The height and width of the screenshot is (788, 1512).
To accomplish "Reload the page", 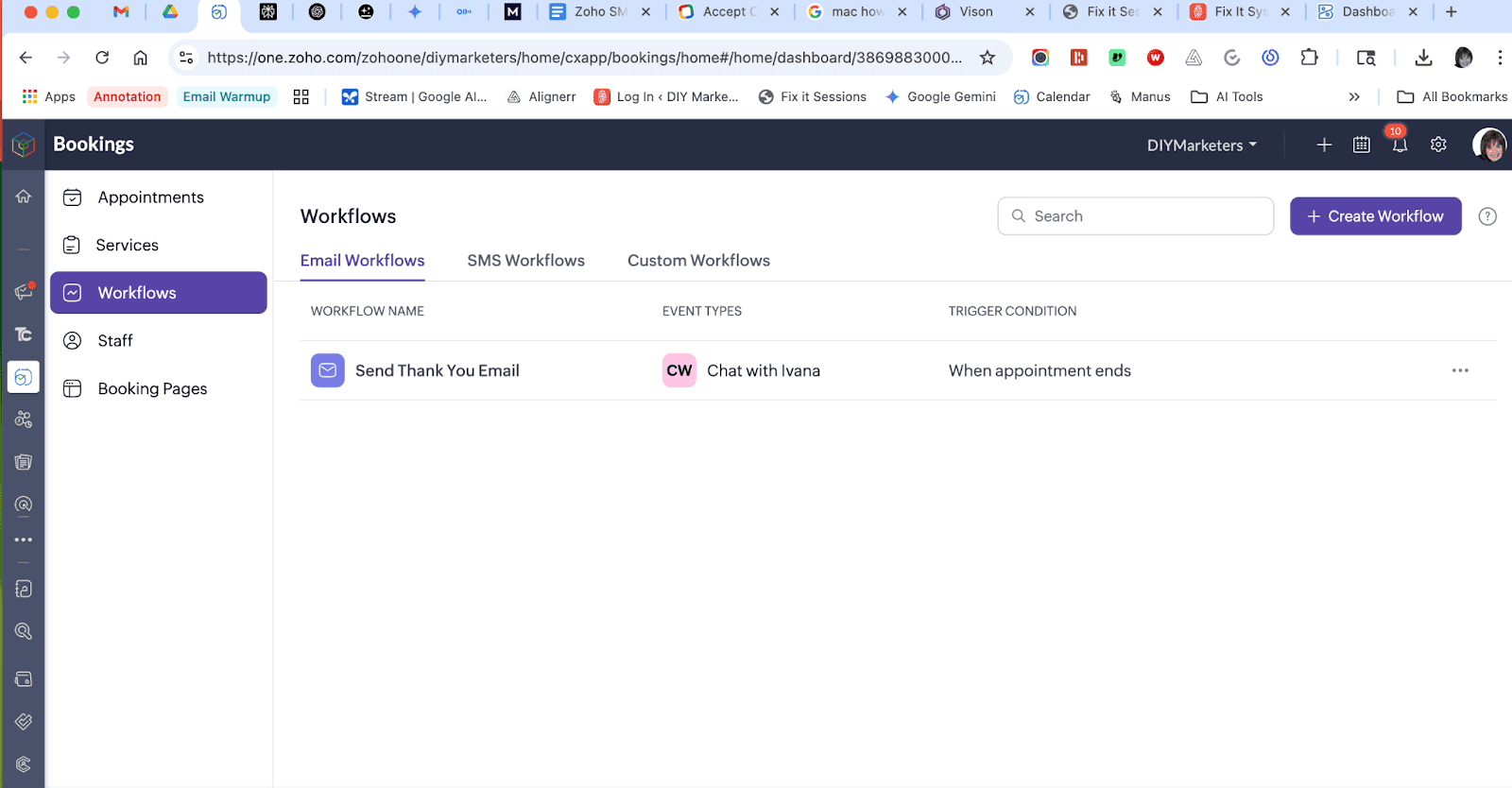I will click(102, 58).
